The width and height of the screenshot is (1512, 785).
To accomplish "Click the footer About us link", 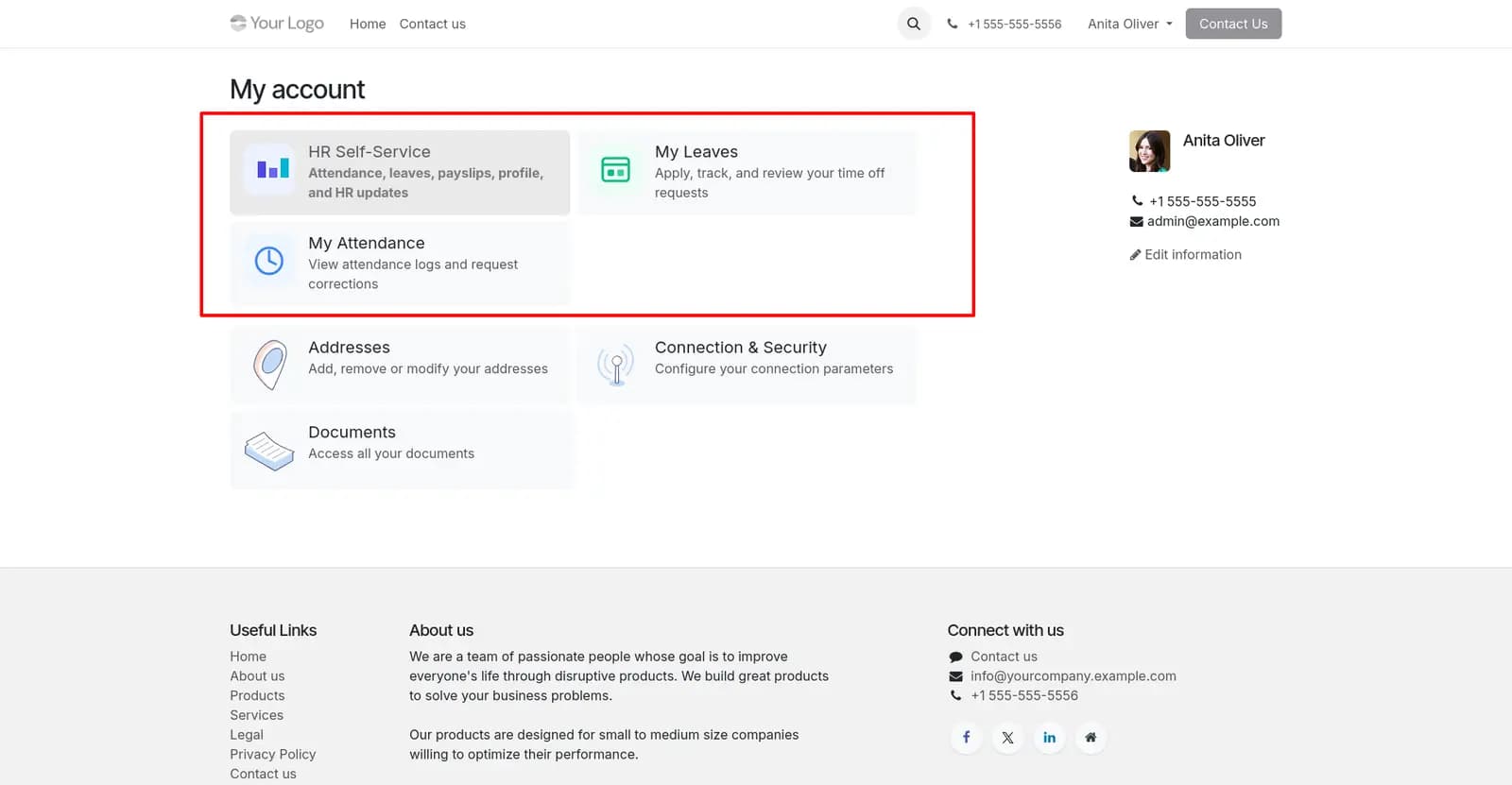I will click(x=257, y=676).
